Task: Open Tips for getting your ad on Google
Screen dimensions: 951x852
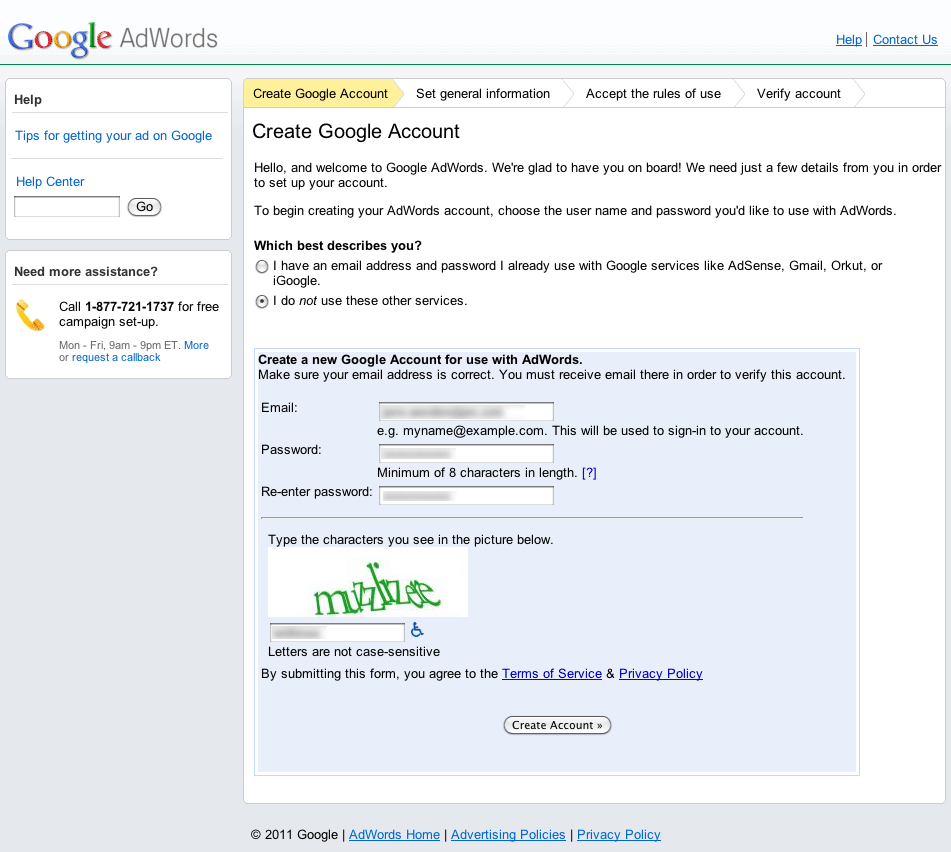Action: tap(113, 136)
